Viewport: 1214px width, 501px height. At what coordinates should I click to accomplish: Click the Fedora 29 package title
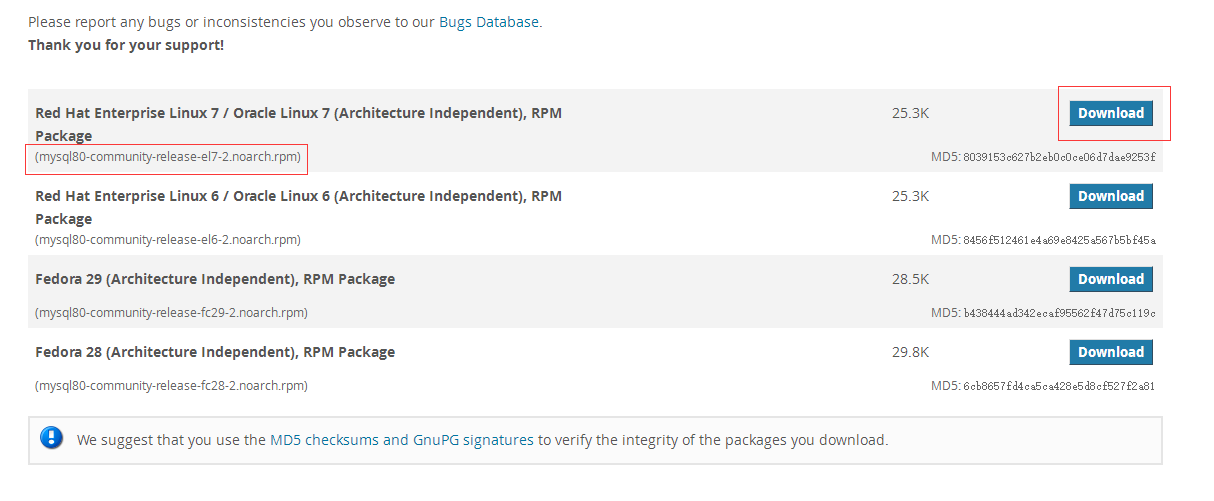[x=215, y=279]
